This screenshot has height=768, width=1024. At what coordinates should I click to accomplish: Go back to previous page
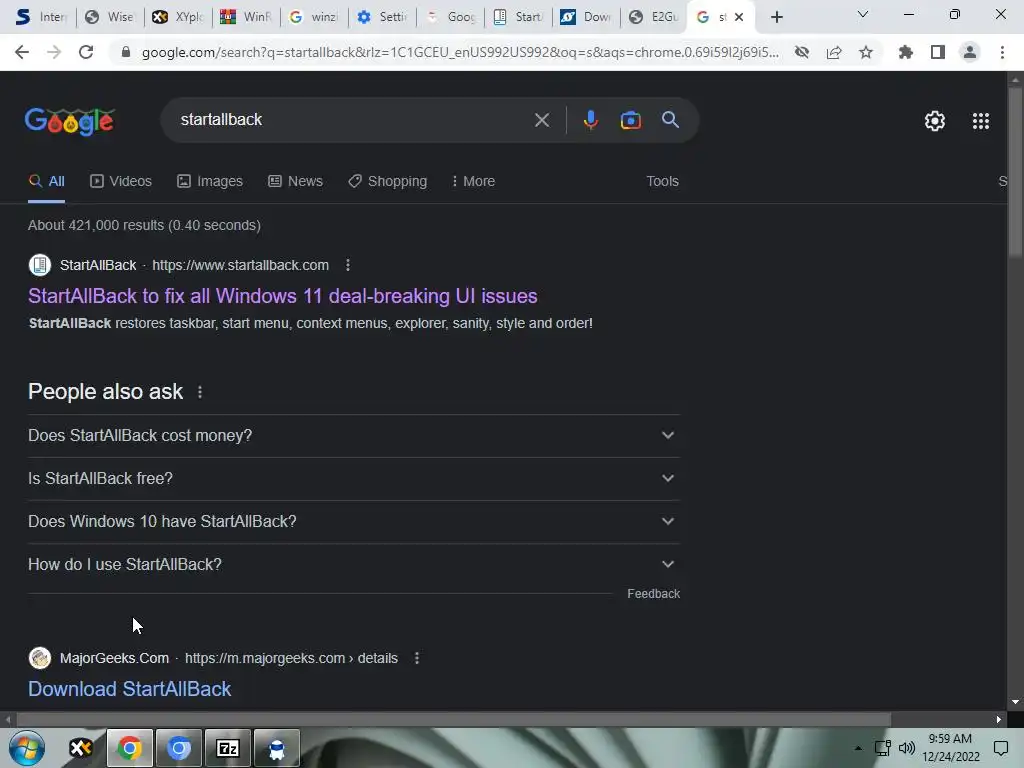pyautogui.click(x=22, y=52)
